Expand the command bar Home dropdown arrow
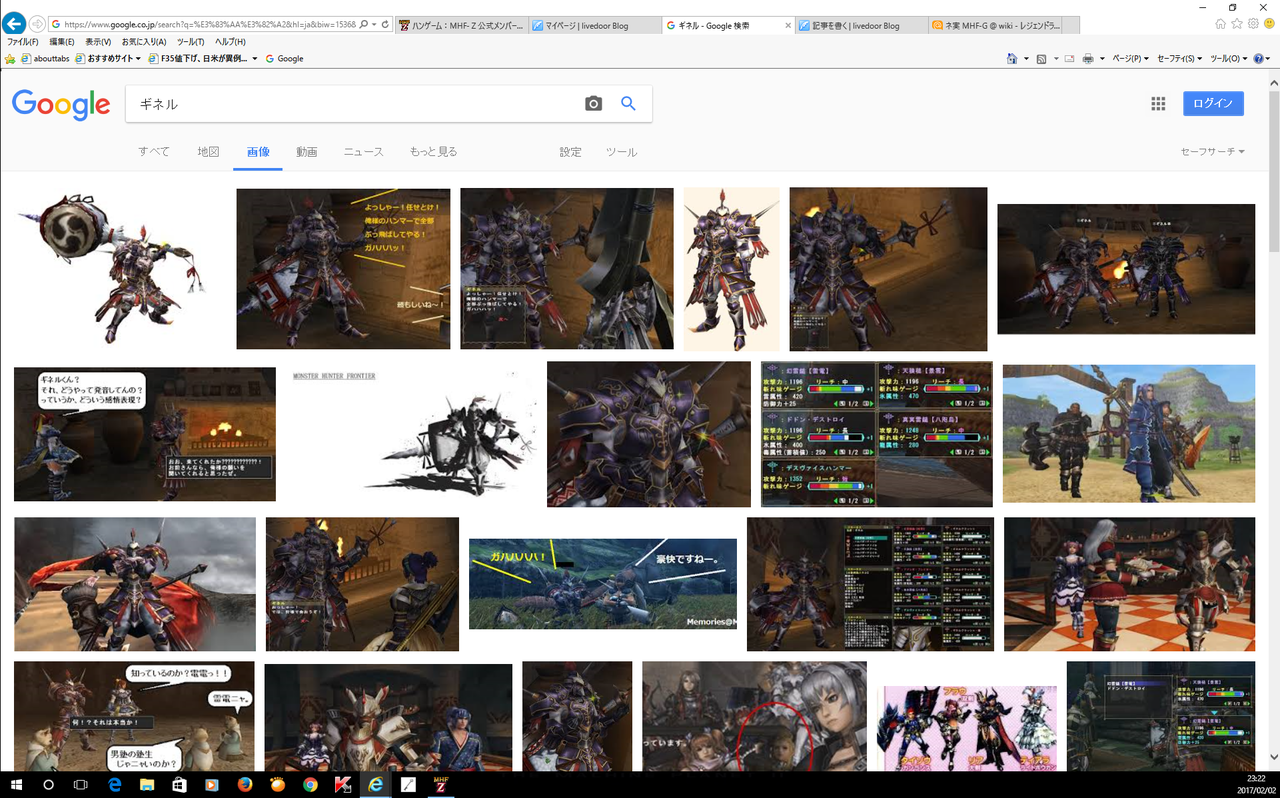This screenshot has height=798, width=1280. (1026, 59)
